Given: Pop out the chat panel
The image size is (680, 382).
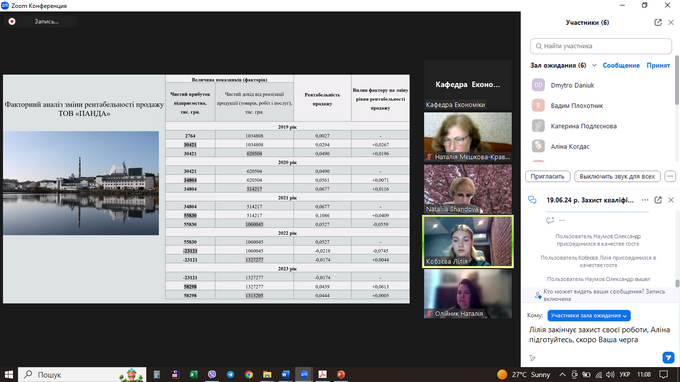Looking at the screenshot, I should pyautogui.click(x=658, y=200).
